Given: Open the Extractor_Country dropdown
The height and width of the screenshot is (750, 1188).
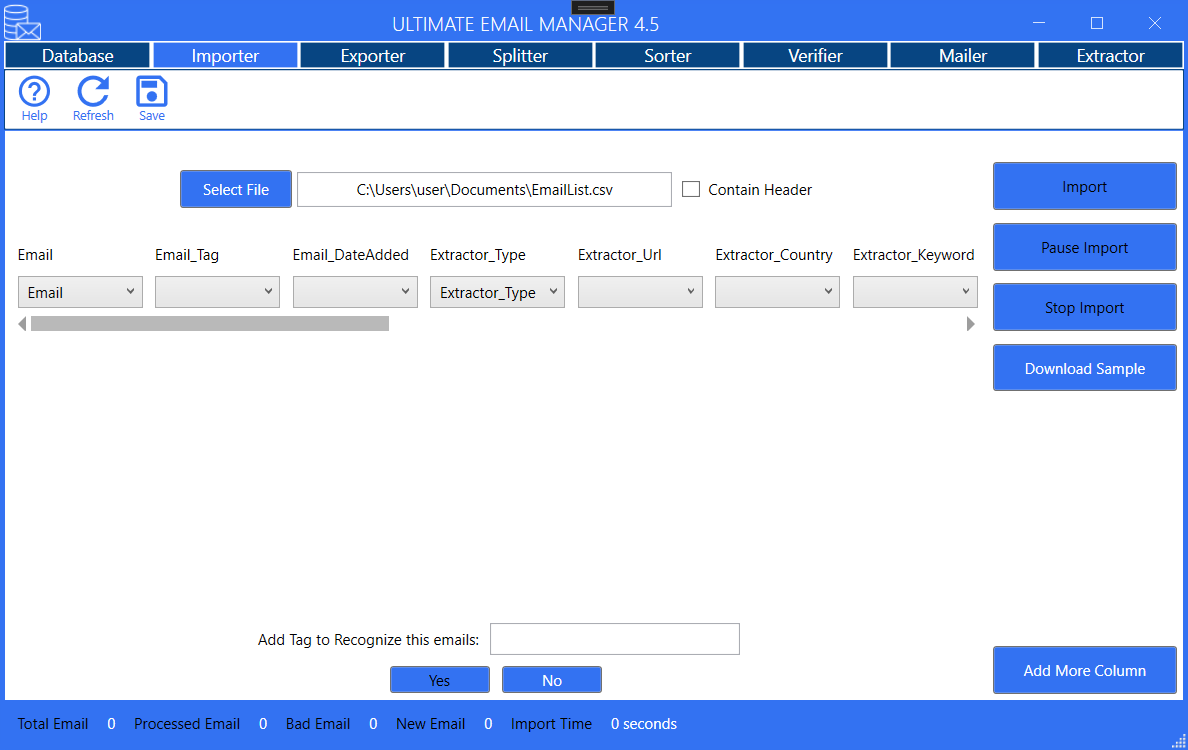Looking at the screenshot, I should click(x=777, y=291).
